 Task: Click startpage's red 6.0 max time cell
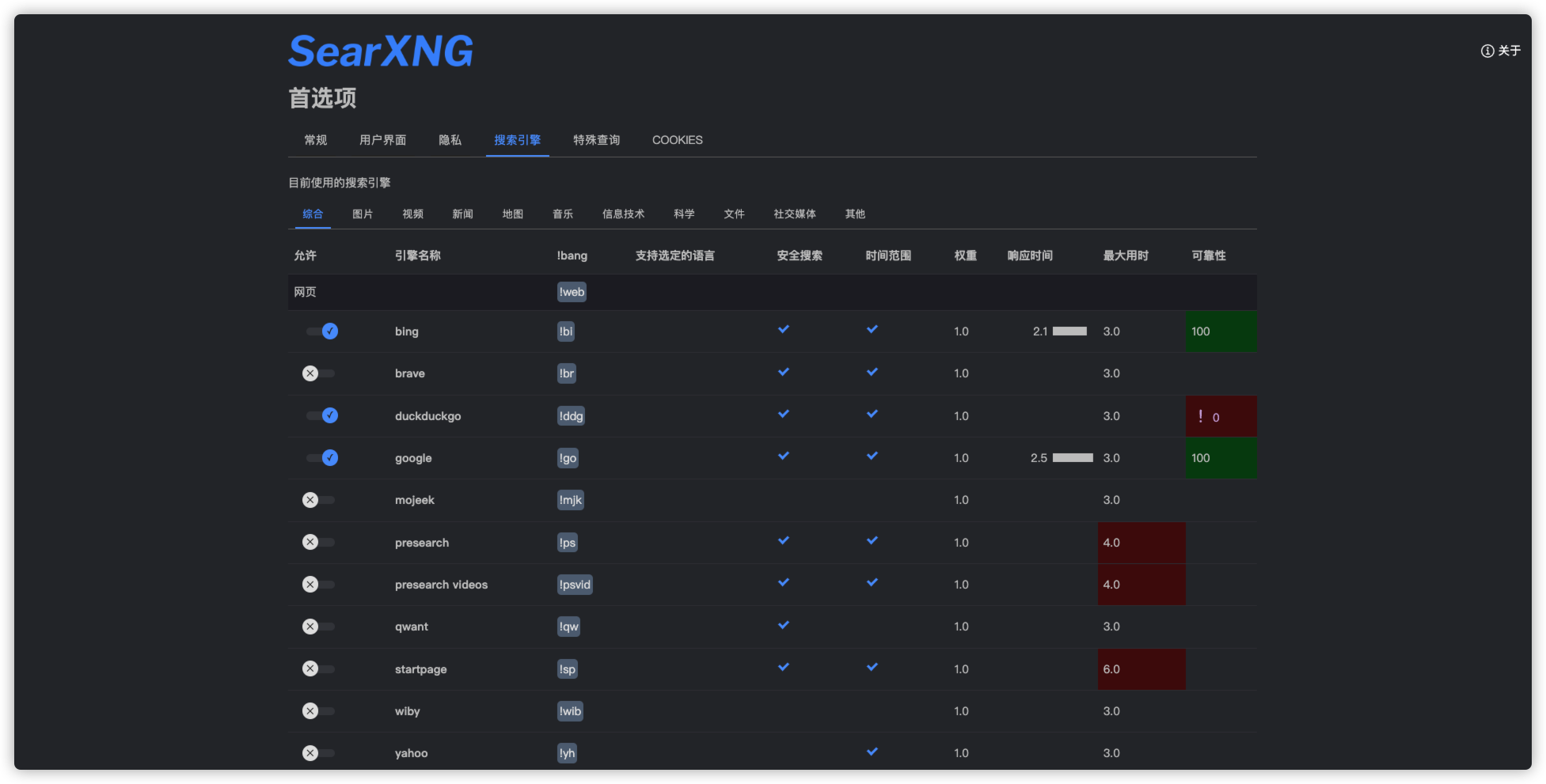coord(1141,669)
